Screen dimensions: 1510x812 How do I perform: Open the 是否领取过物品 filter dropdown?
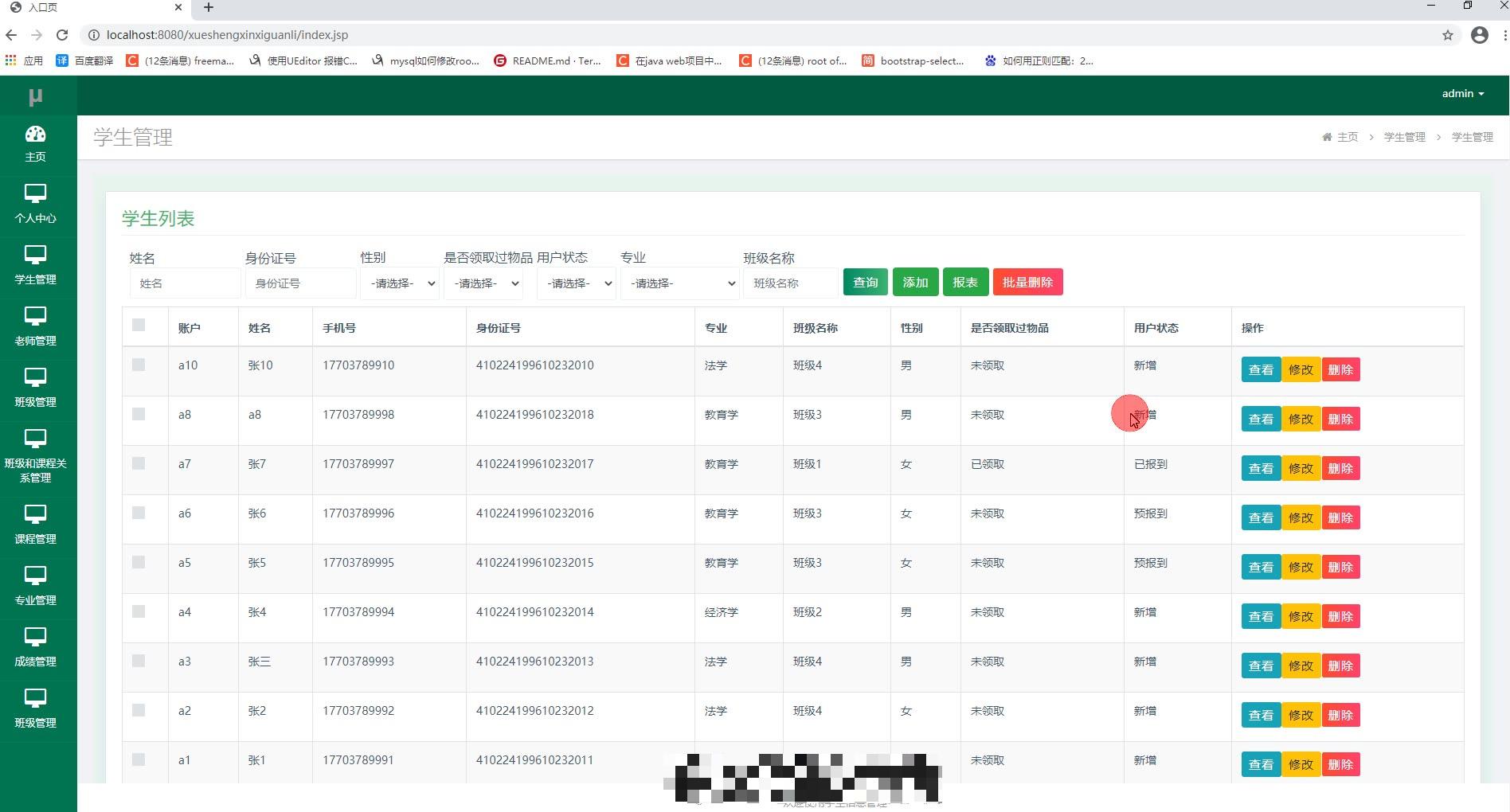483,283
